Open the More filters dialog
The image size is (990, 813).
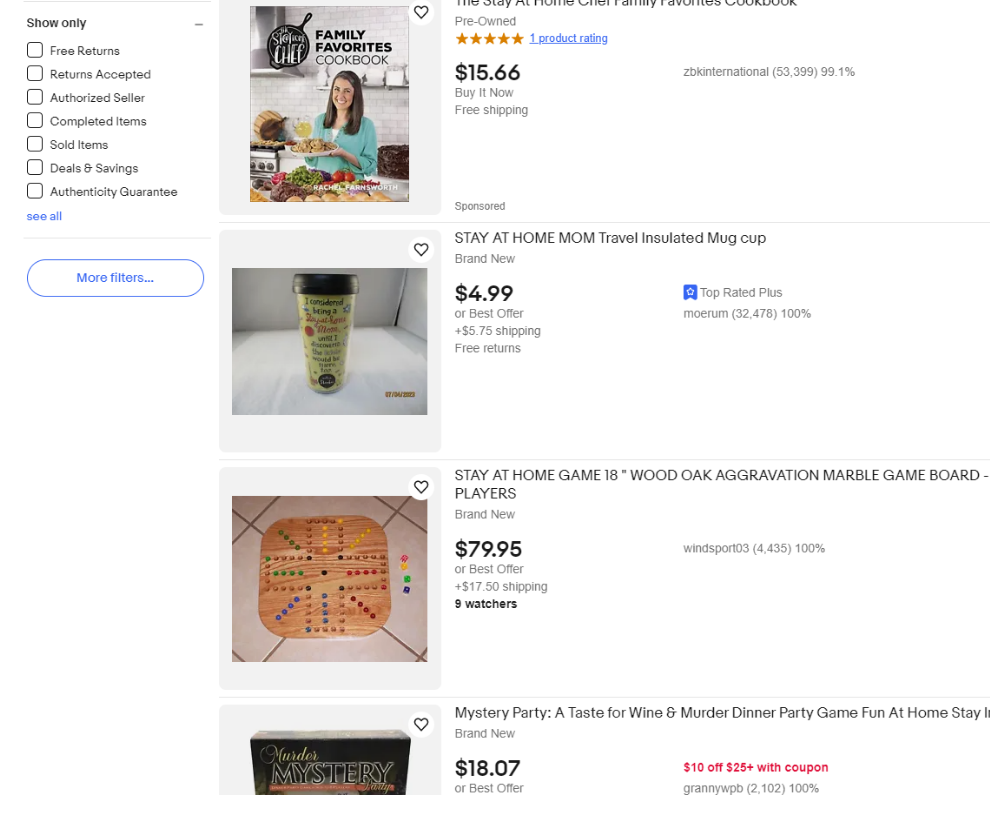[x=115, y=278]
